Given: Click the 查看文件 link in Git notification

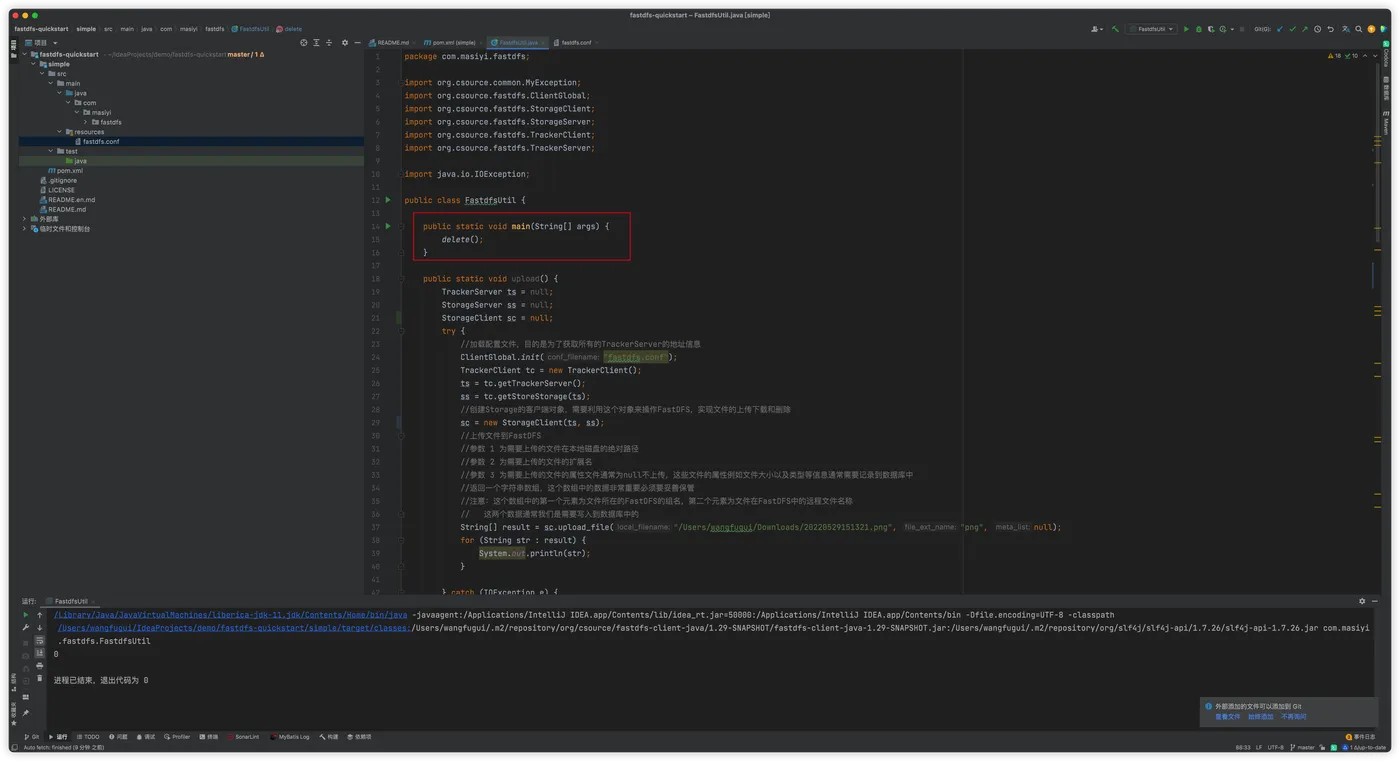Looking at the screenshot, I should (x=1227, y=717).
